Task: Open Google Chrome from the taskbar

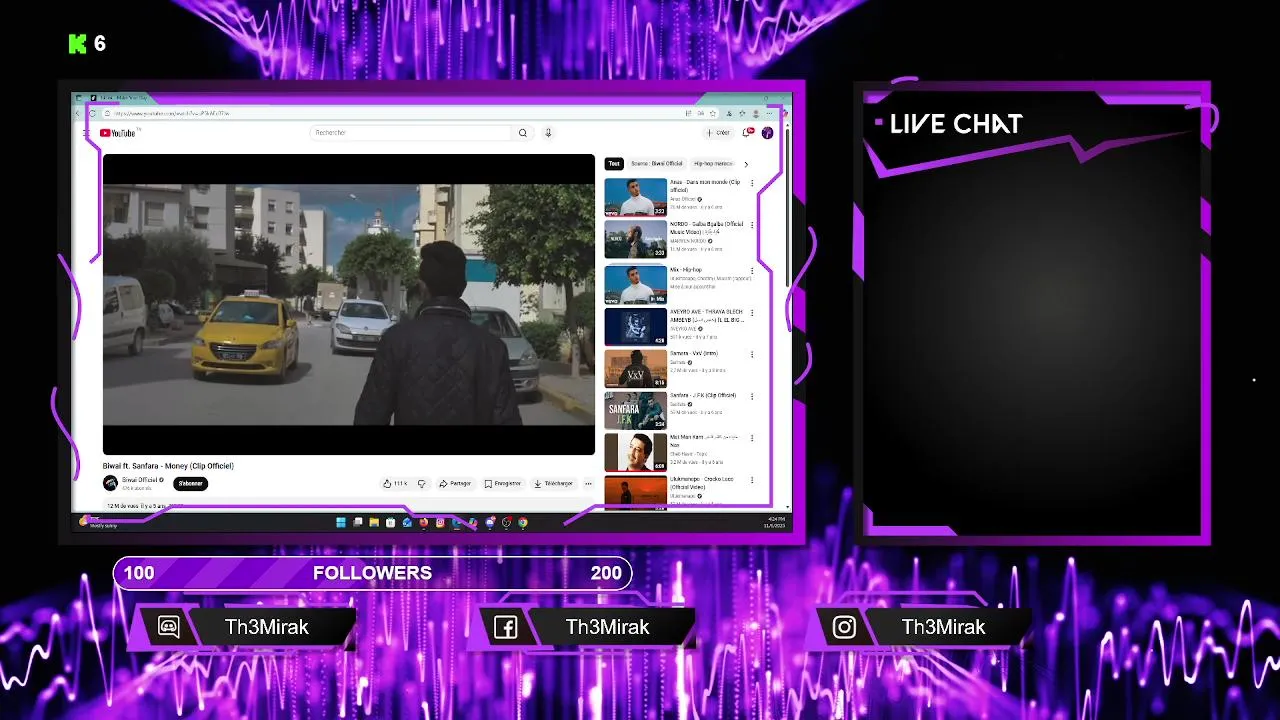Action: pos(523,522)
